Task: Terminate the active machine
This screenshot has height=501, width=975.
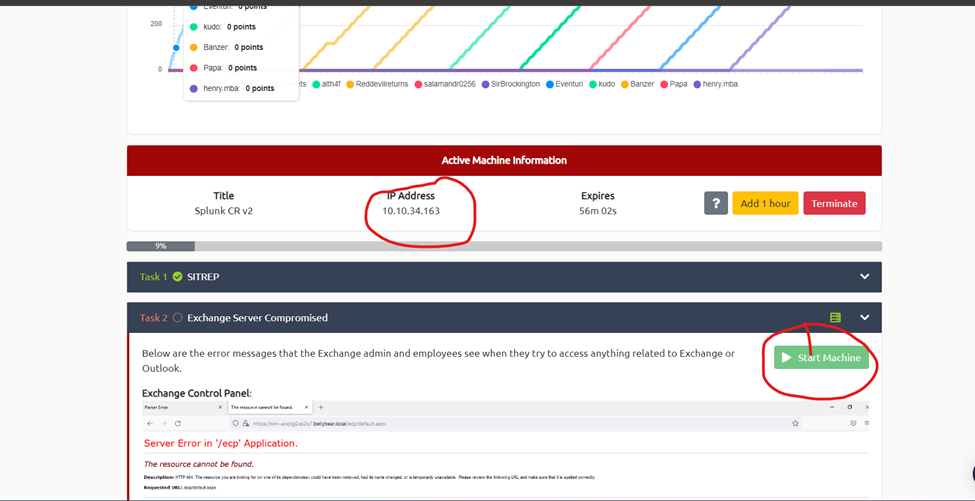Action: (x=834, y=203)
